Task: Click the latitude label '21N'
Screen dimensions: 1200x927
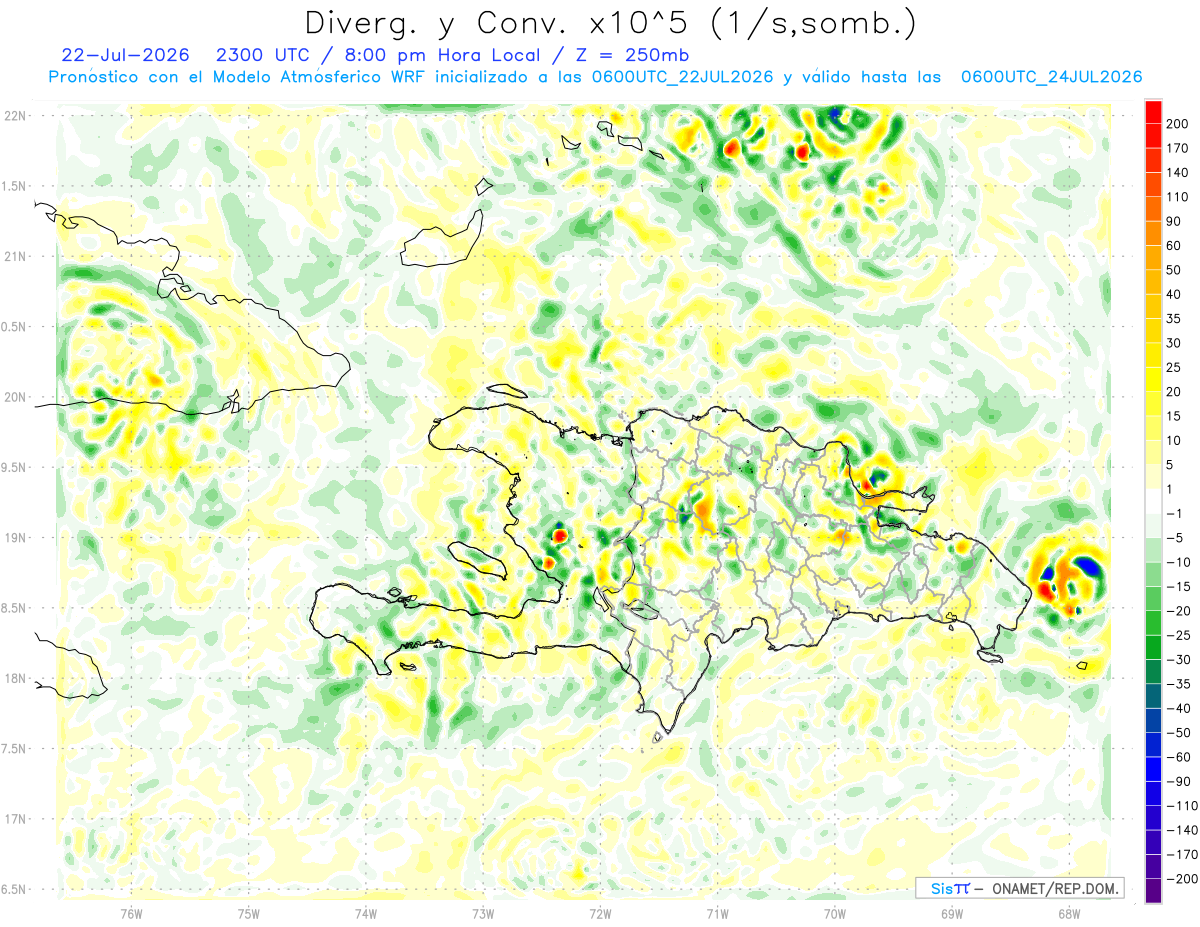Action: point(15,256)
